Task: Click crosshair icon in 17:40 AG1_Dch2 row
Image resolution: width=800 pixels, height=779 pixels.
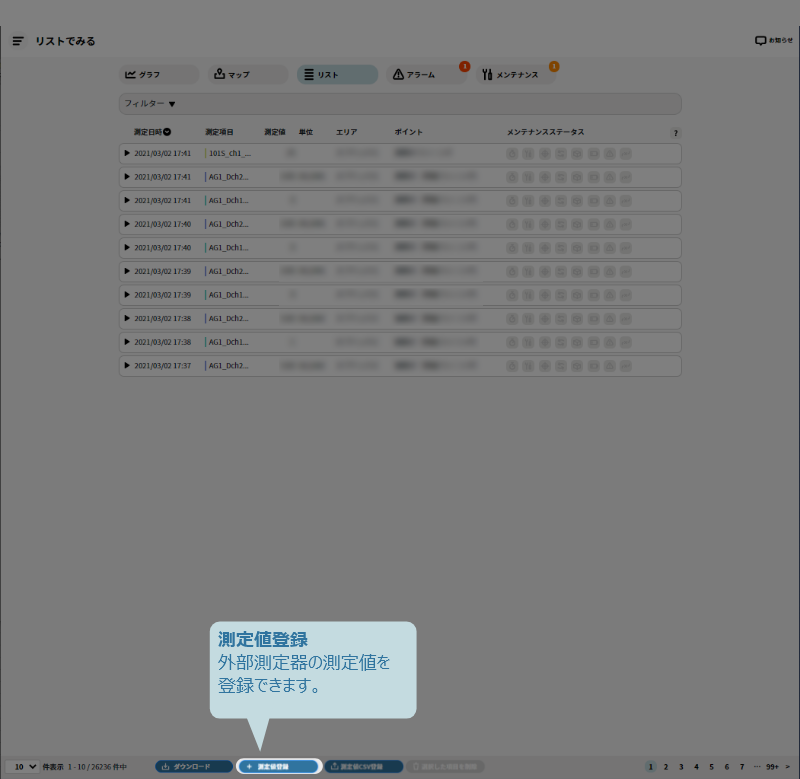Action: point(545,224)
